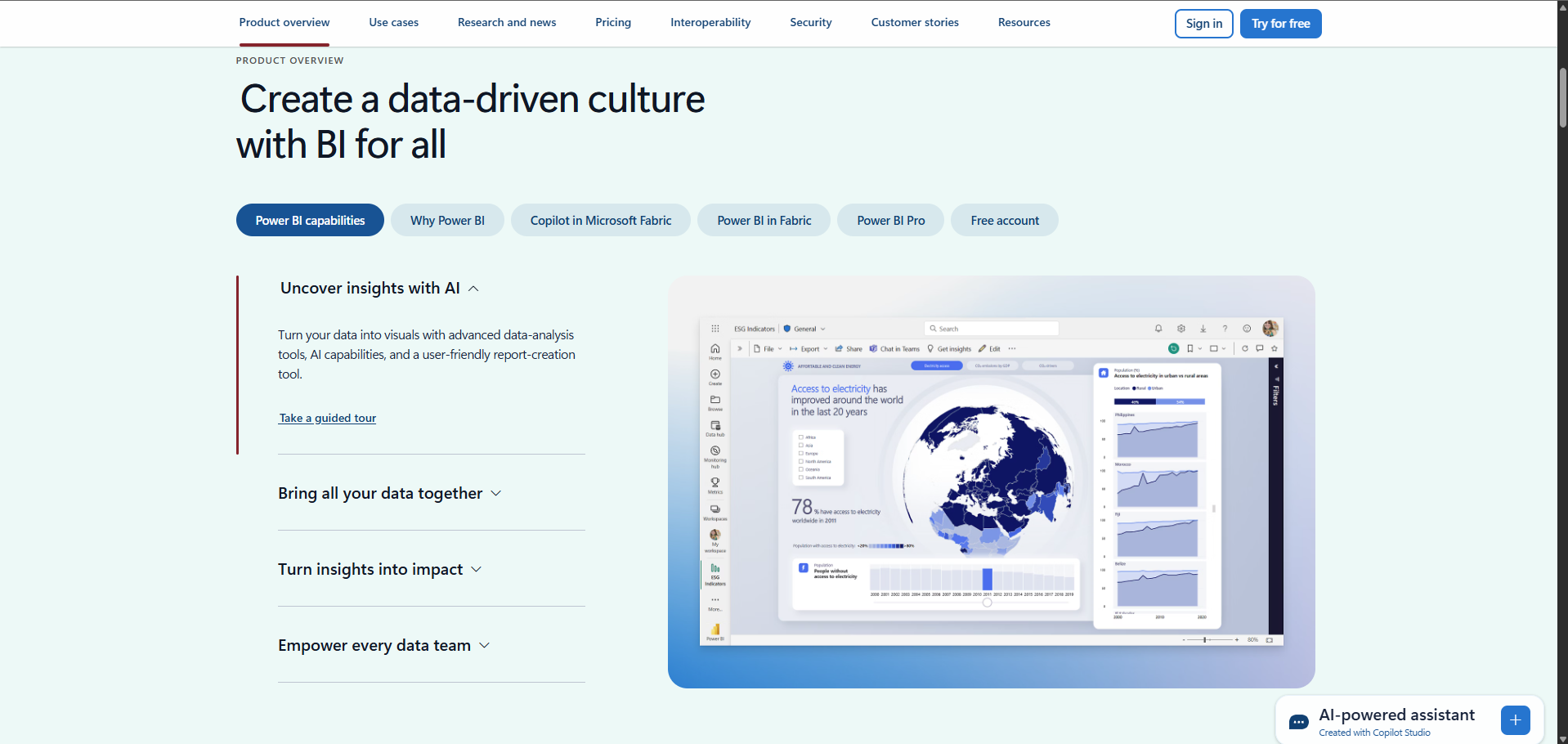Visit Customer stories from the navigation

coord(915,23)
